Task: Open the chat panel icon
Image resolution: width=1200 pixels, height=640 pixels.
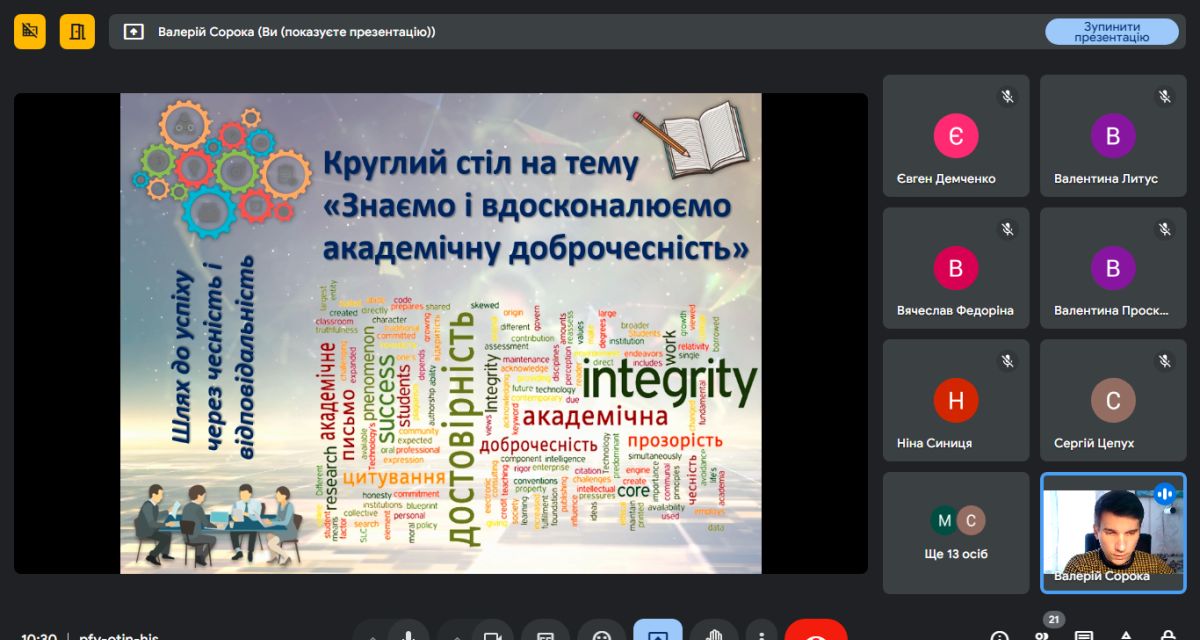Action: click(1083, 635)
